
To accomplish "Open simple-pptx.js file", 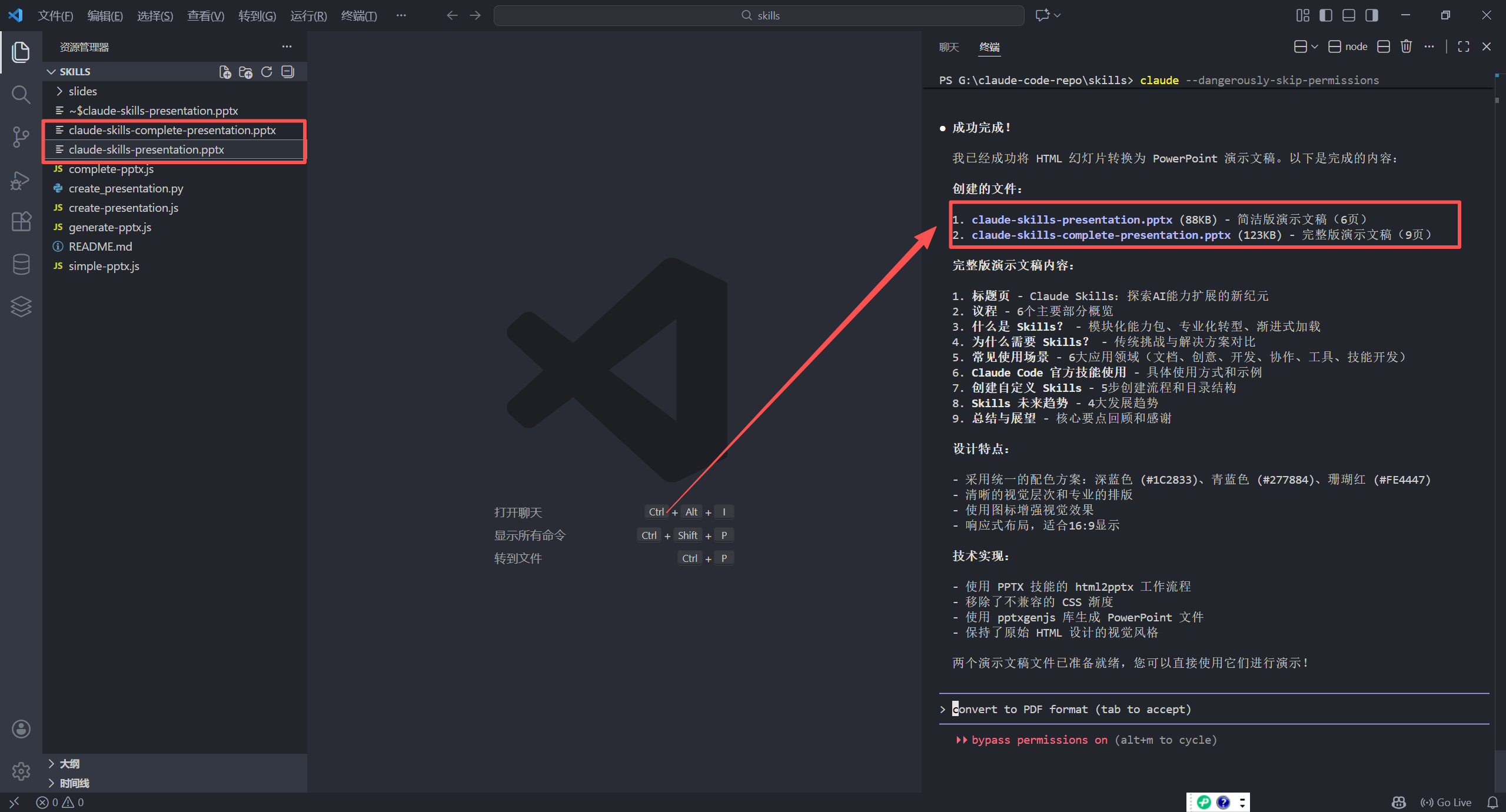I will pos(104,266).
